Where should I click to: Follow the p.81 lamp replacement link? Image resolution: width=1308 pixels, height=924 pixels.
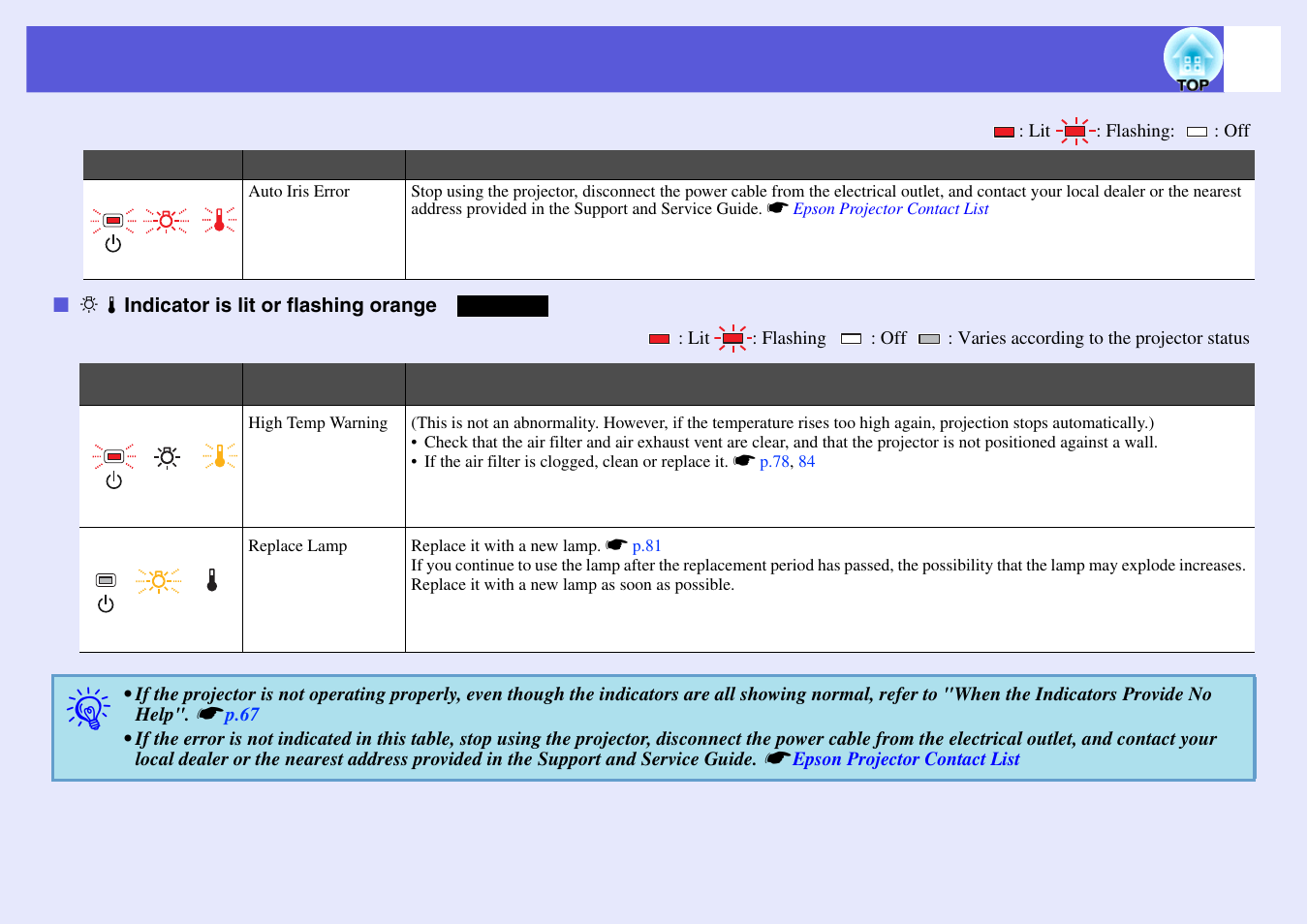(x=646, y=546)
